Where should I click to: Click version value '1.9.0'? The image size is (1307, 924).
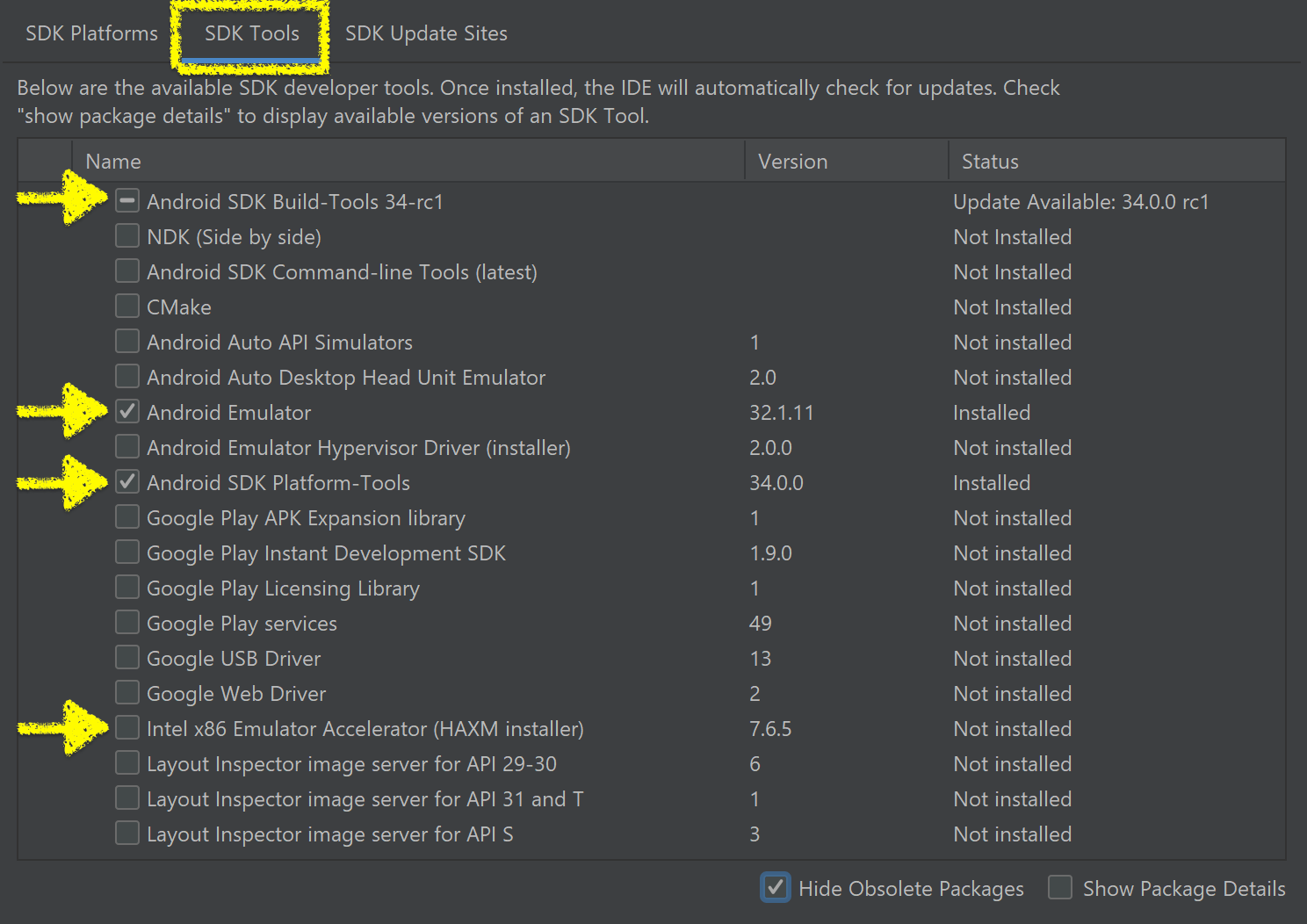click(770, 553)
